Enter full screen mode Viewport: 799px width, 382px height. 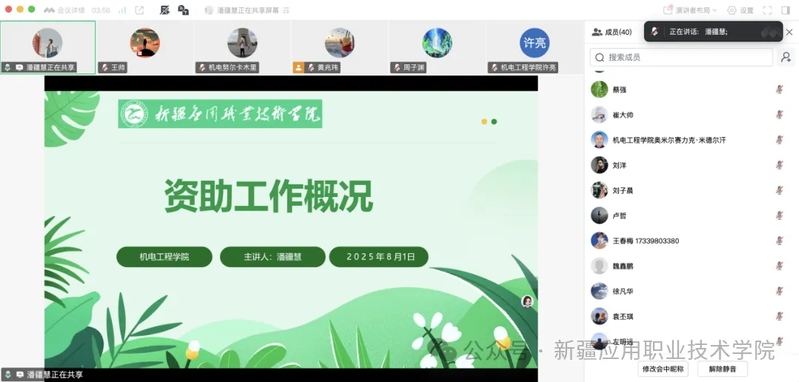[767, 10]
